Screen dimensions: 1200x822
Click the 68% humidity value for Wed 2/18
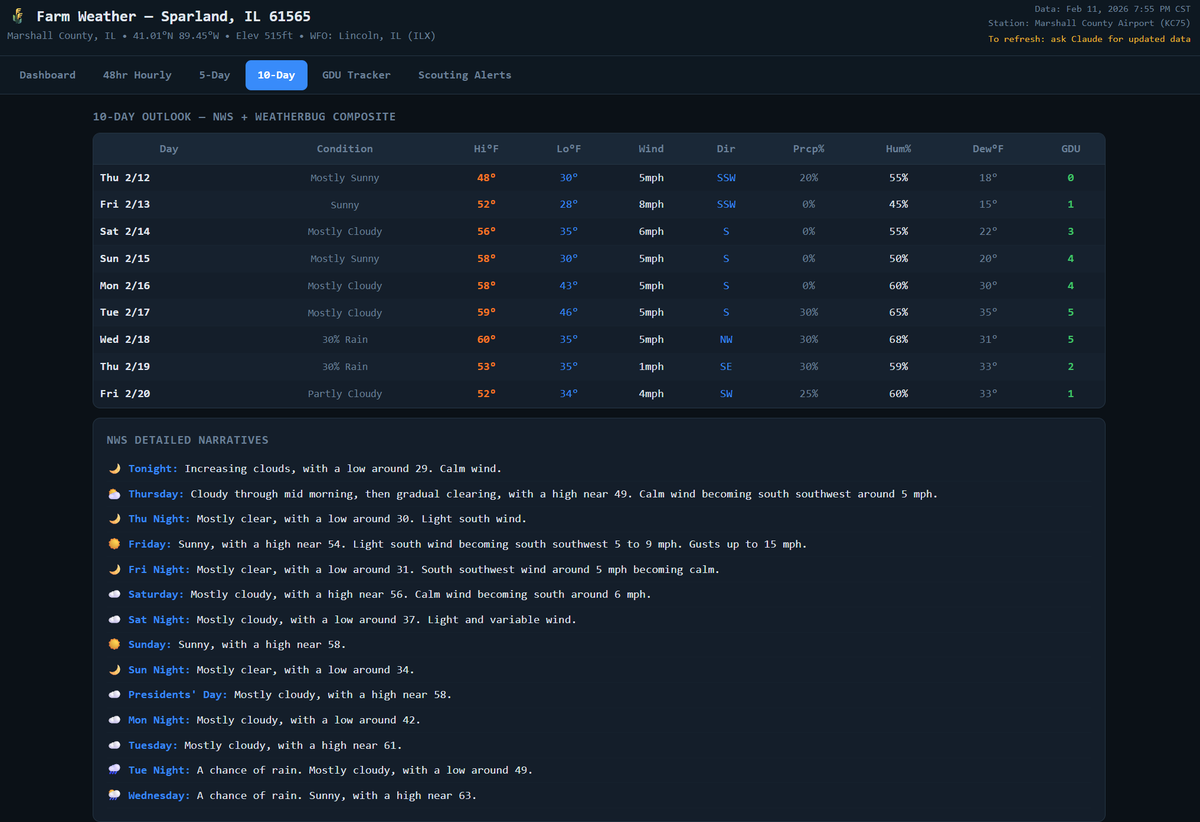pos(898,340)
